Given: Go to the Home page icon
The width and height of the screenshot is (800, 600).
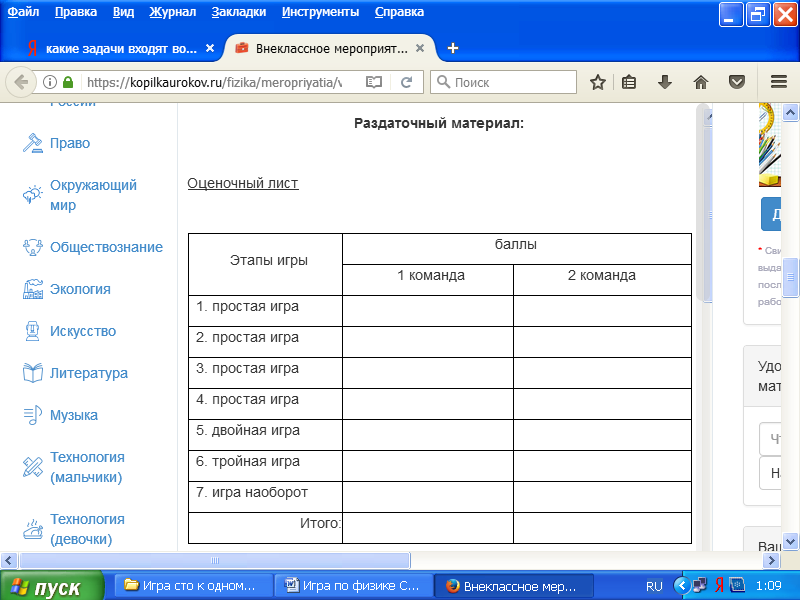Looking at the screenshot, I should (701, 83).
